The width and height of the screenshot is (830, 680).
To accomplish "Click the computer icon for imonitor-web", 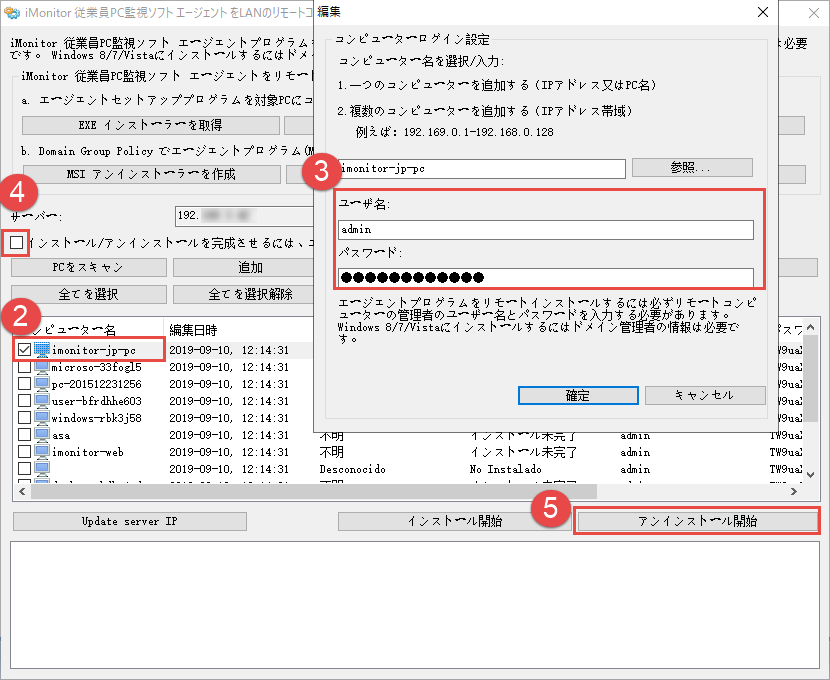I will tap(42, 451).
